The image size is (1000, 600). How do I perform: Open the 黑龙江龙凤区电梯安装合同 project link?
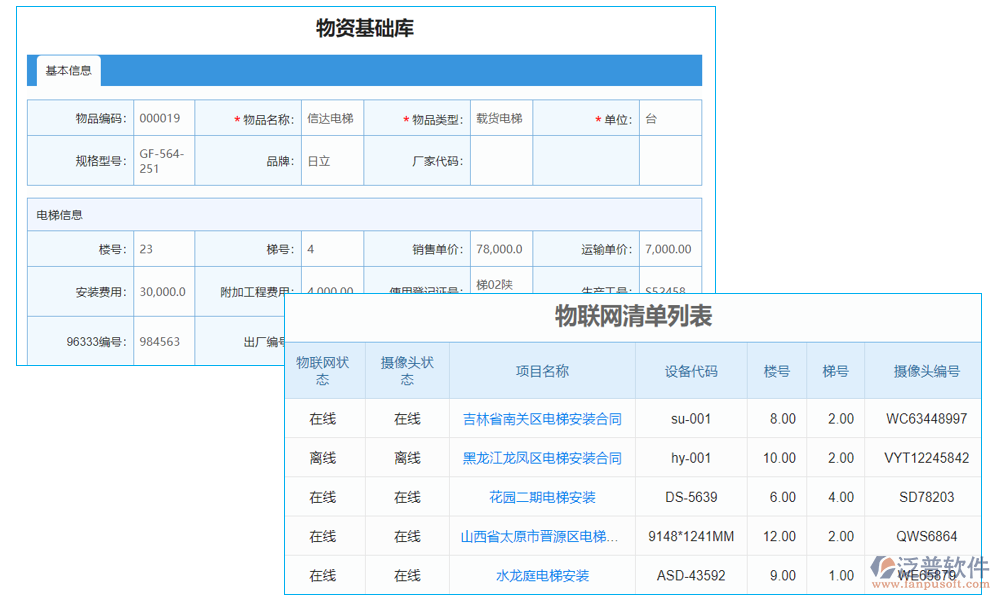click(x=544, y=457)
